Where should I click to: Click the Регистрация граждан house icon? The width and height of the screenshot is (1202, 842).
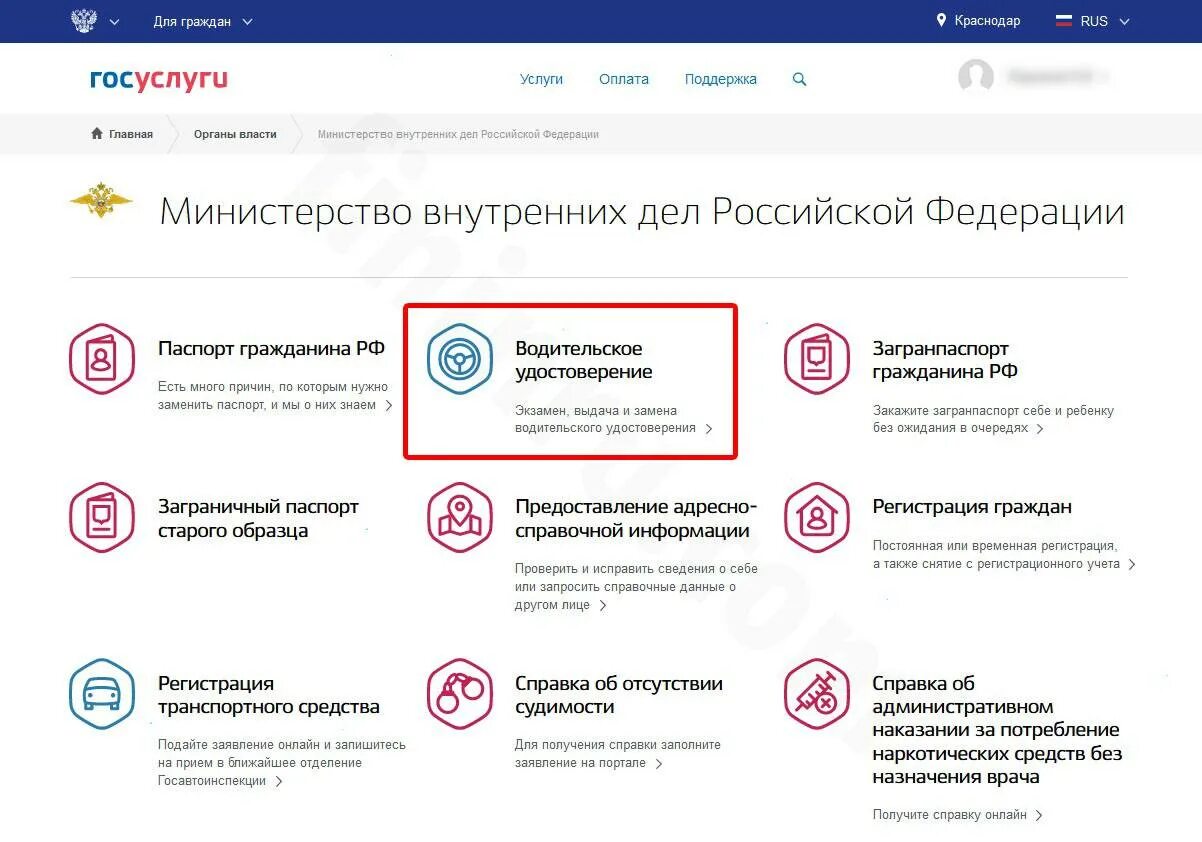pos(817,517)
